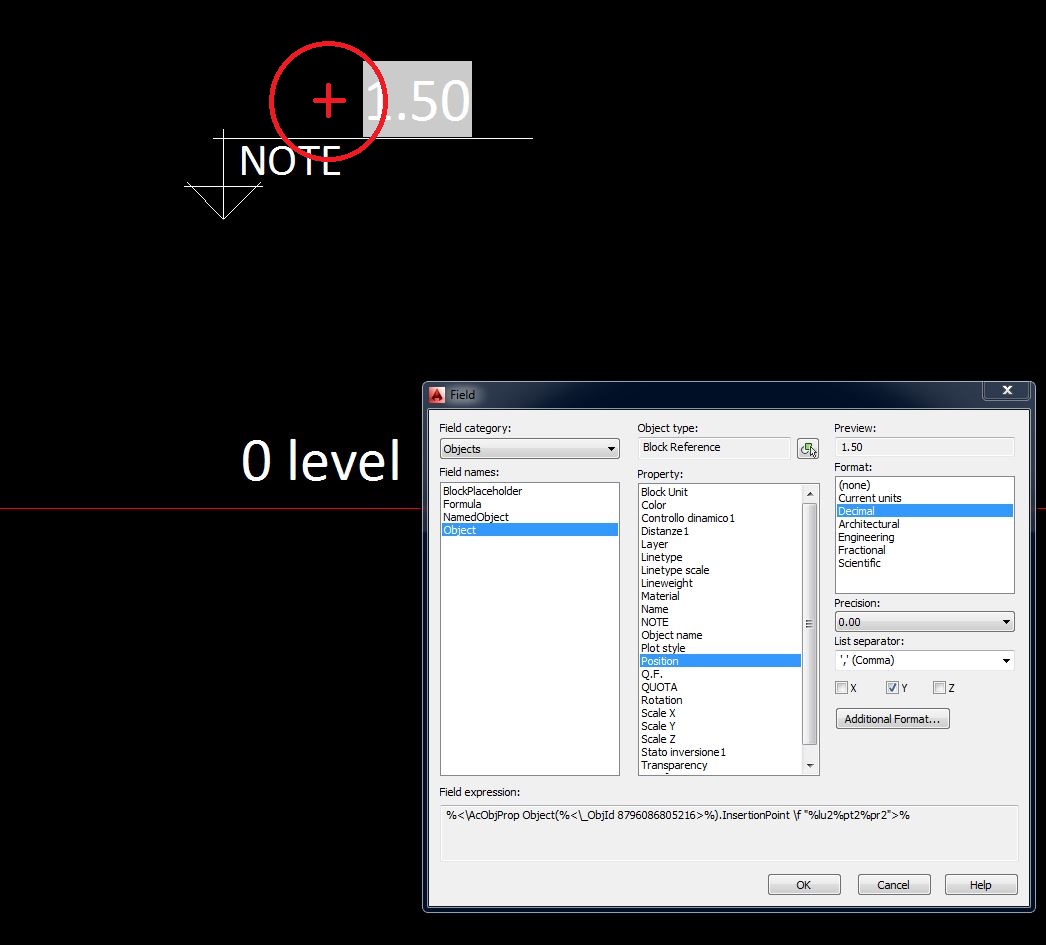
Task: Select Rotation in the Property list
Action: pyautogui.click(x=662, y=700)
